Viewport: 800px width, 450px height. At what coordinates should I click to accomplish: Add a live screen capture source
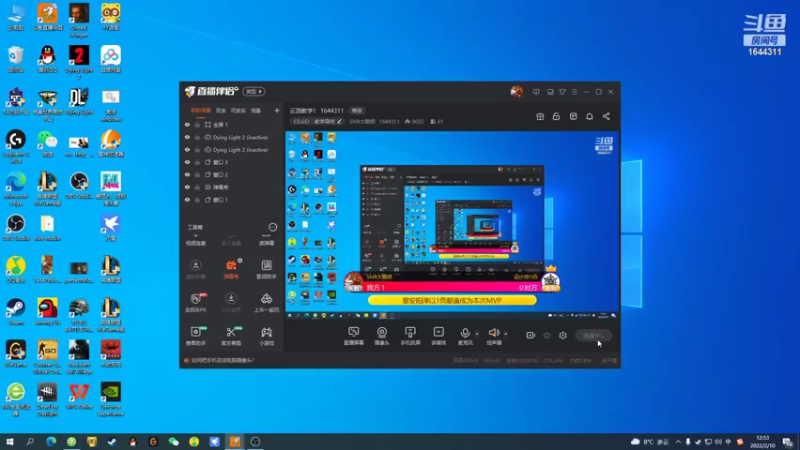(354, 336)
